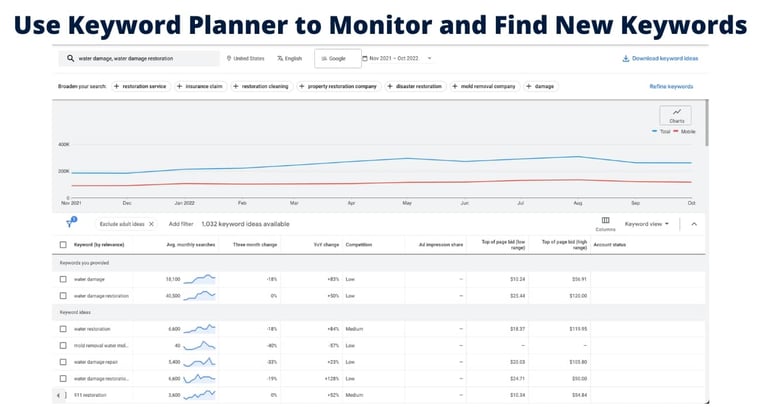Add 'property restoration company' suggestion

[338, 86]
